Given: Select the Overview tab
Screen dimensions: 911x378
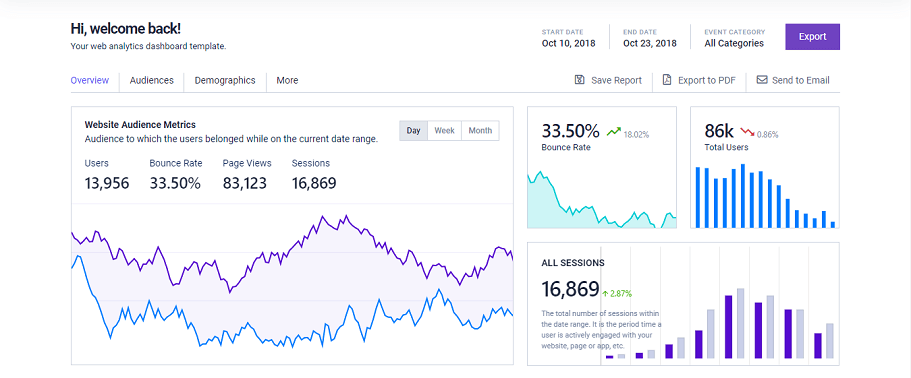Looking at the screenshot, I should coord(89,81).
